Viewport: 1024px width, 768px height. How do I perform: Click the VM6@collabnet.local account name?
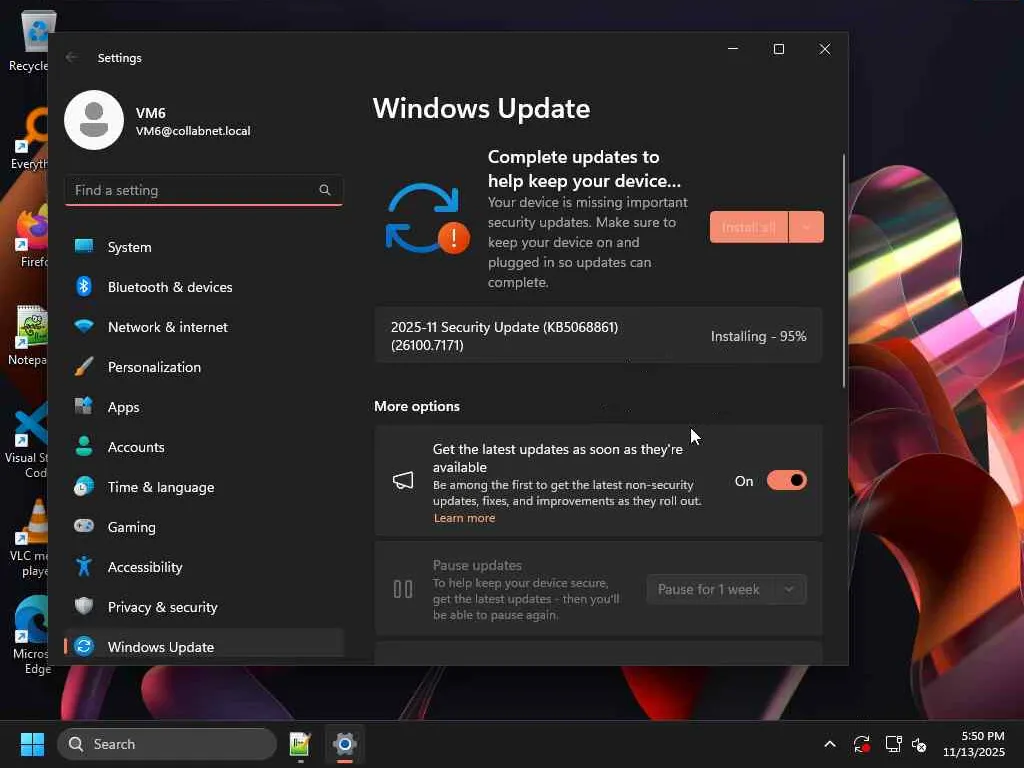coord(193,131)
